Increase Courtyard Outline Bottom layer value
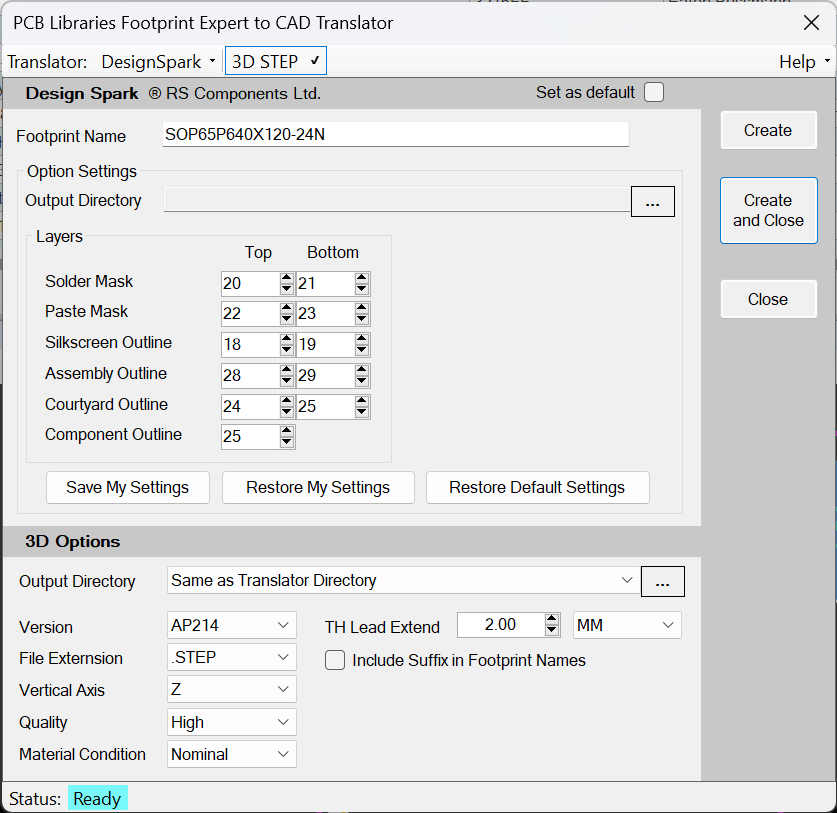Screen dimensions: 837x813 coord(361,401)
